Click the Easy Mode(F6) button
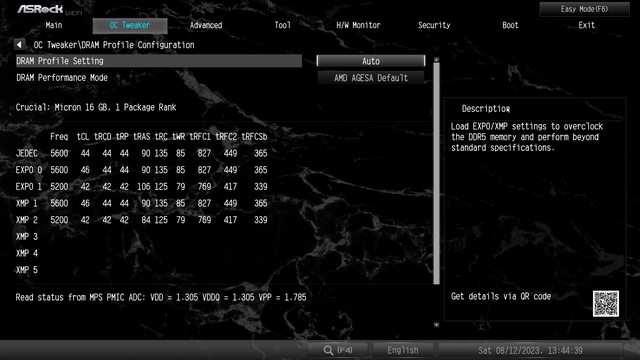The height and width of the screenshot is (360, 640). coord(584,9)
